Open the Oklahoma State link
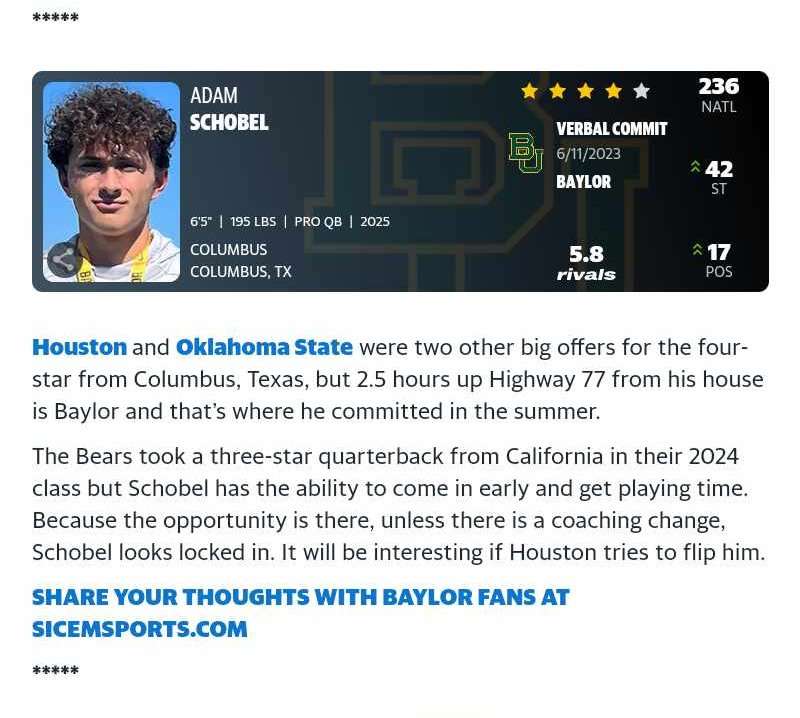 pyautogui.click(x=264, y=348)
